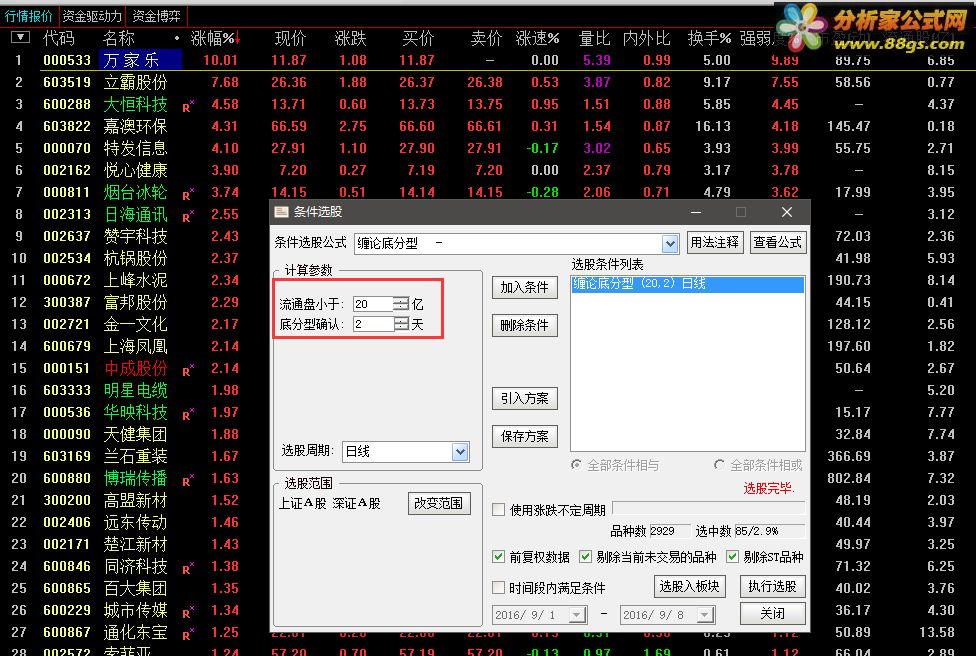Sort by the 现价 column header
Screen dimensions: 976x656
[x=290, y=39]
